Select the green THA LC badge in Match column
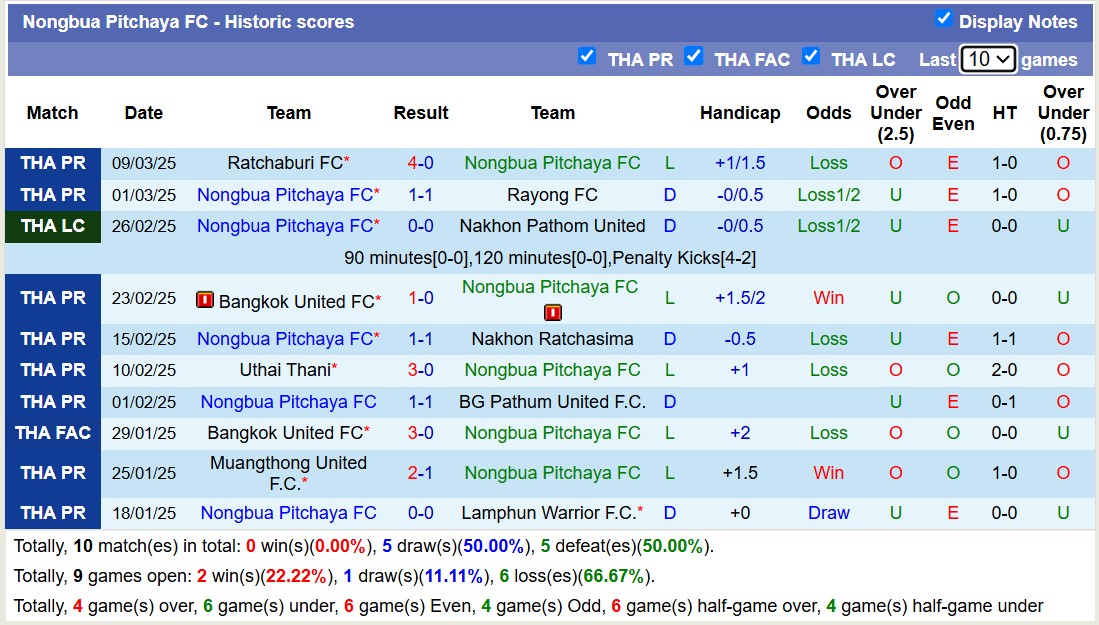The width and height of the screenshot is (1099, 625). pos(52,226)
